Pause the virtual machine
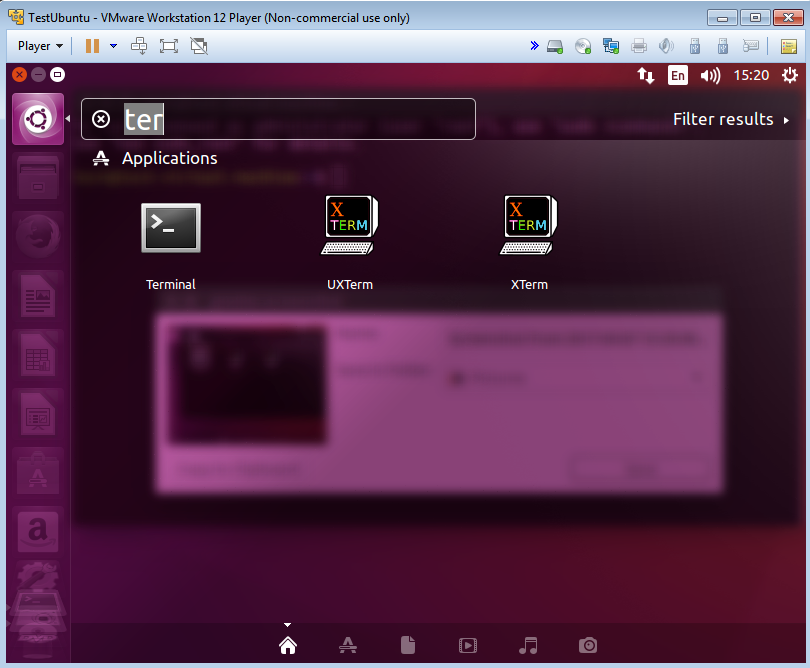The height and width of the screenshot is (668, 810). (92, 46)
